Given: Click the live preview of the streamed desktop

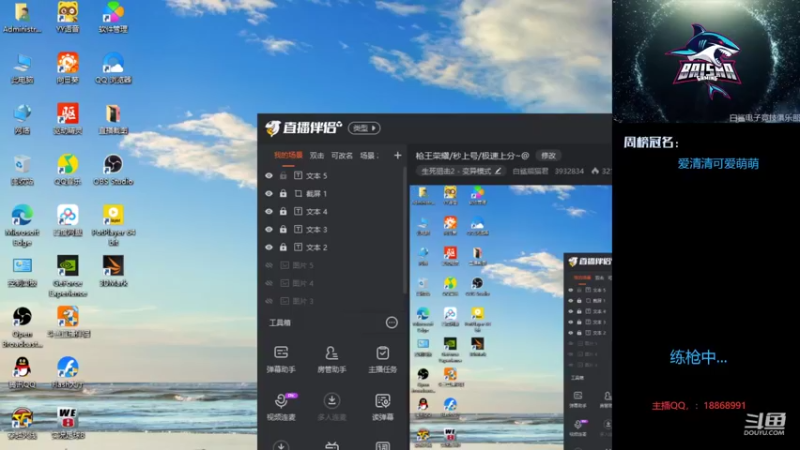Looking at the screenshot, I should [511, 317].
